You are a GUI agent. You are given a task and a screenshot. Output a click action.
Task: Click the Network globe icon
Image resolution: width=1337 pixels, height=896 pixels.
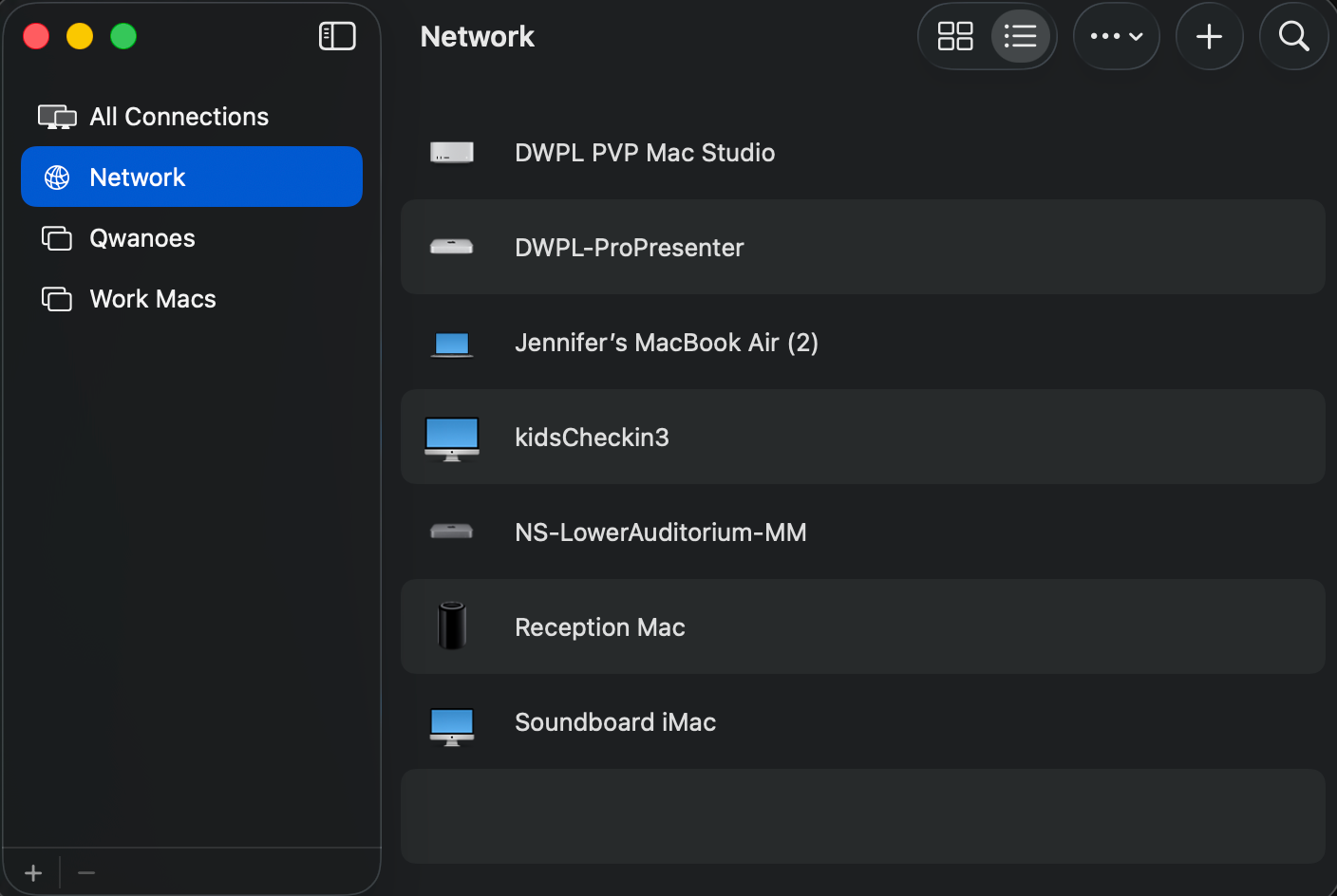[57, 177]
